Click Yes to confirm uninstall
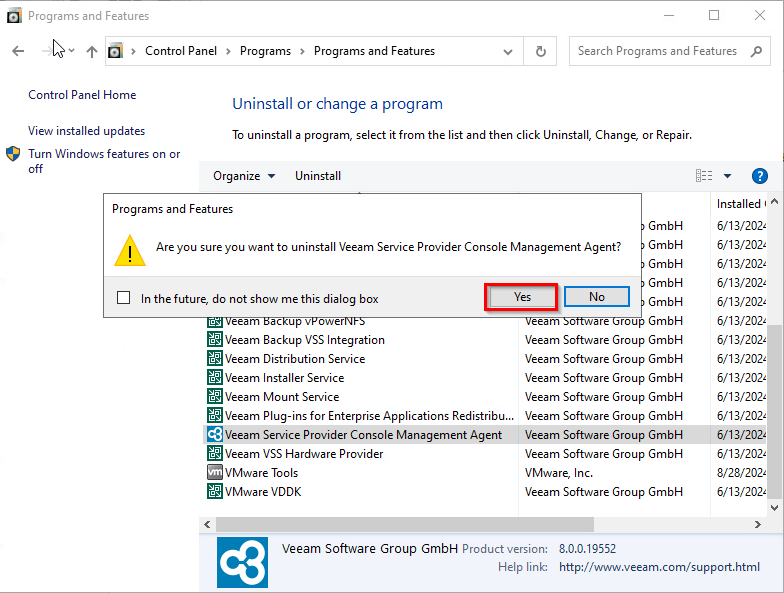The image size is (784, 593). [521, 297]
